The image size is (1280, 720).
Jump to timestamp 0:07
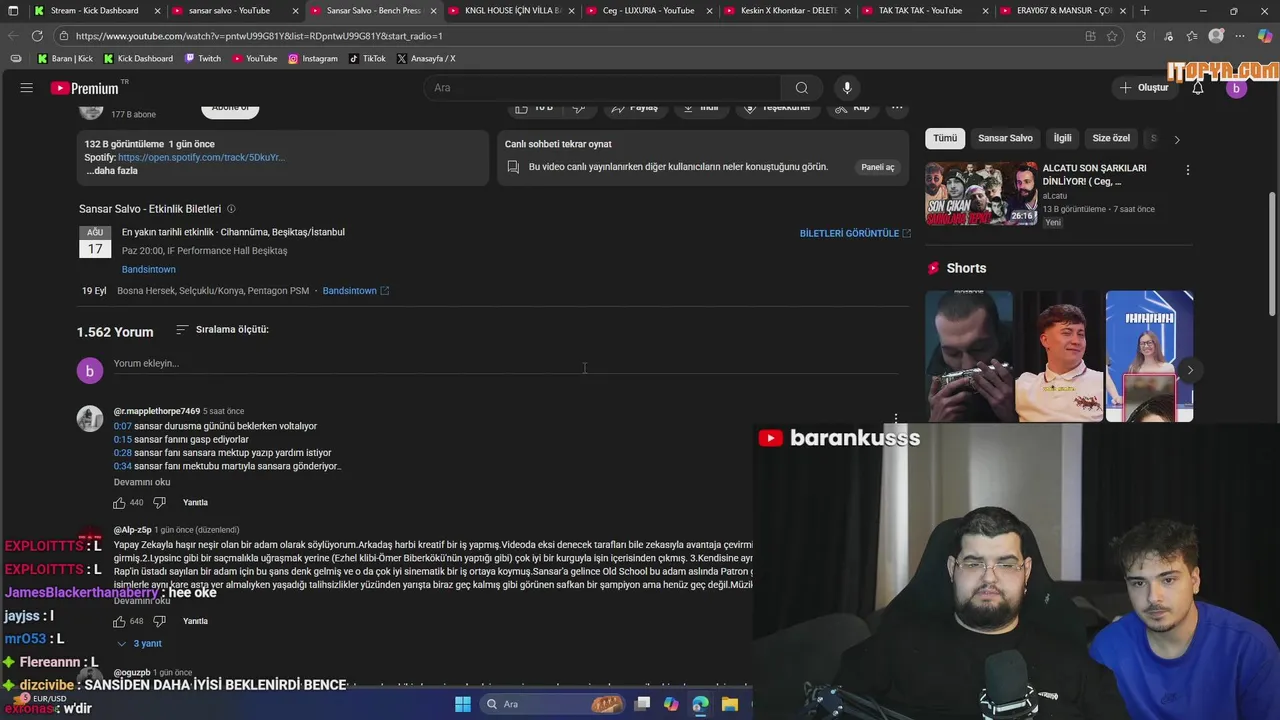[x=122, y=427]
